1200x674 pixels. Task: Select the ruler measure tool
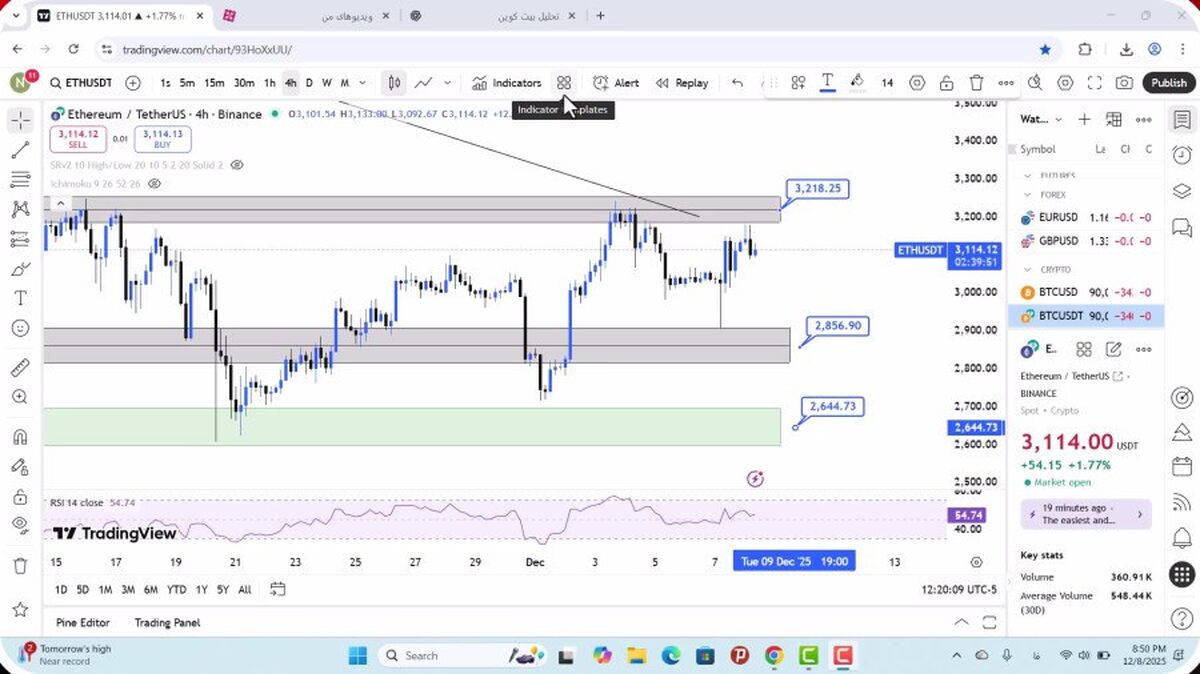pyautogui.click(x=20, y=367)
